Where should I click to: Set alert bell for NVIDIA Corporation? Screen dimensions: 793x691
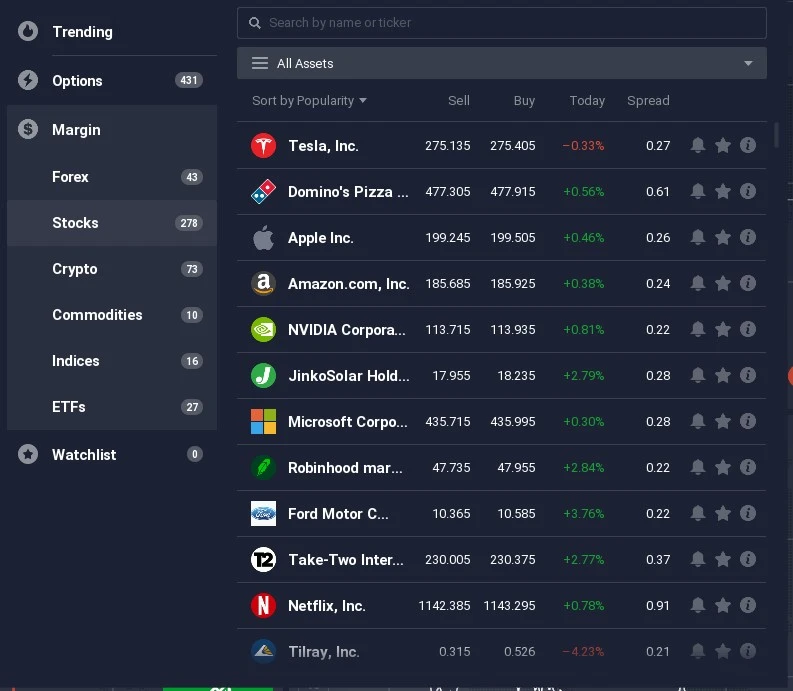[698, 330]
